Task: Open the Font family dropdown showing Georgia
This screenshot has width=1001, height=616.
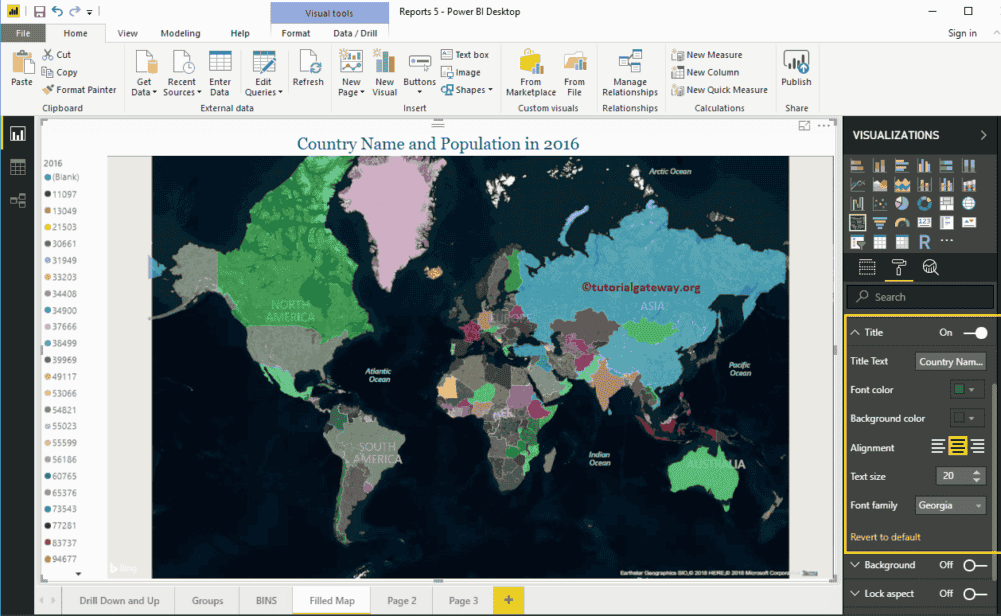Action: (x=950, y=505)
